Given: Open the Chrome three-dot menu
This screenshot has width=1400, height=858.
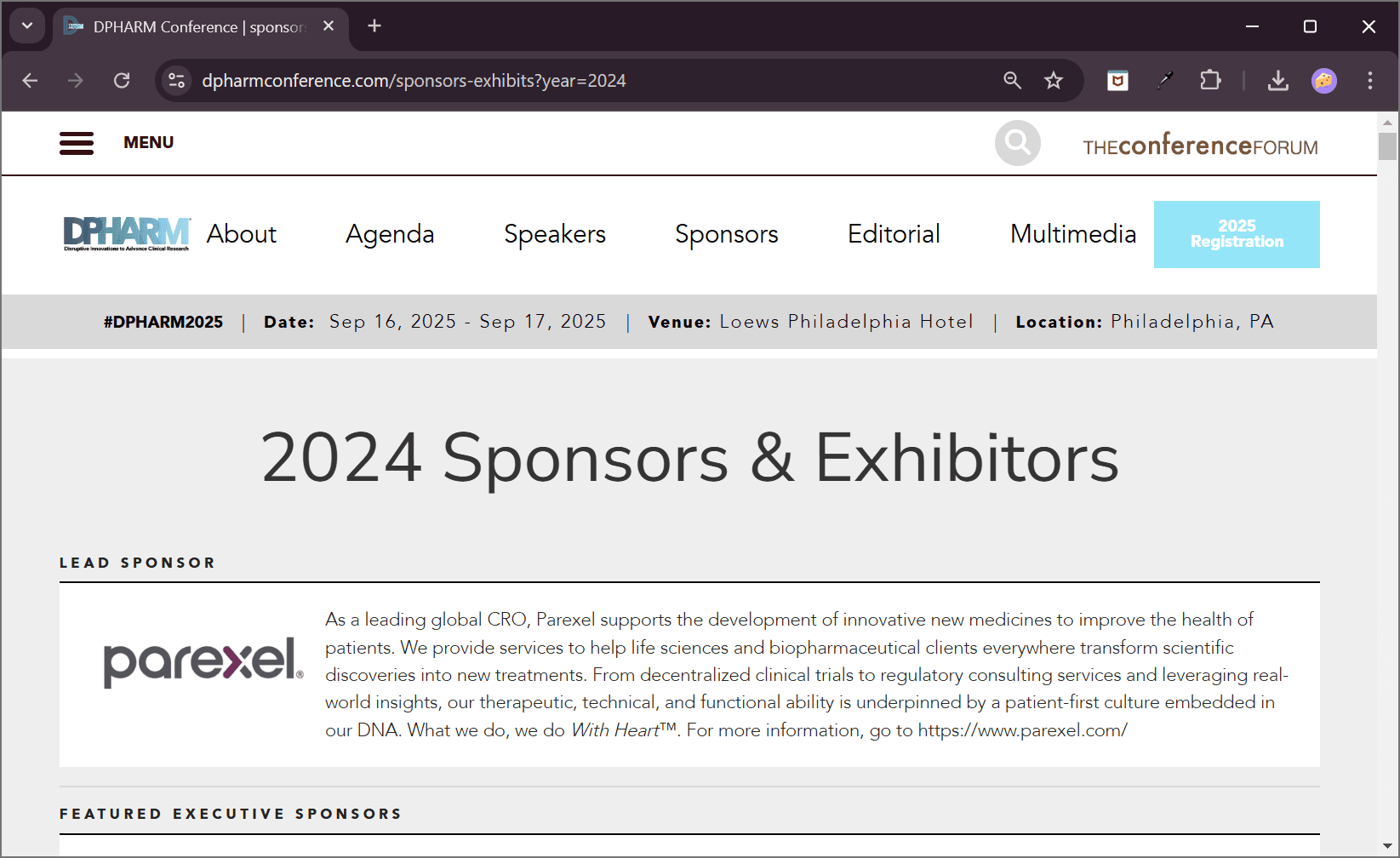Looking at the screenshot, I should 1369,81.
